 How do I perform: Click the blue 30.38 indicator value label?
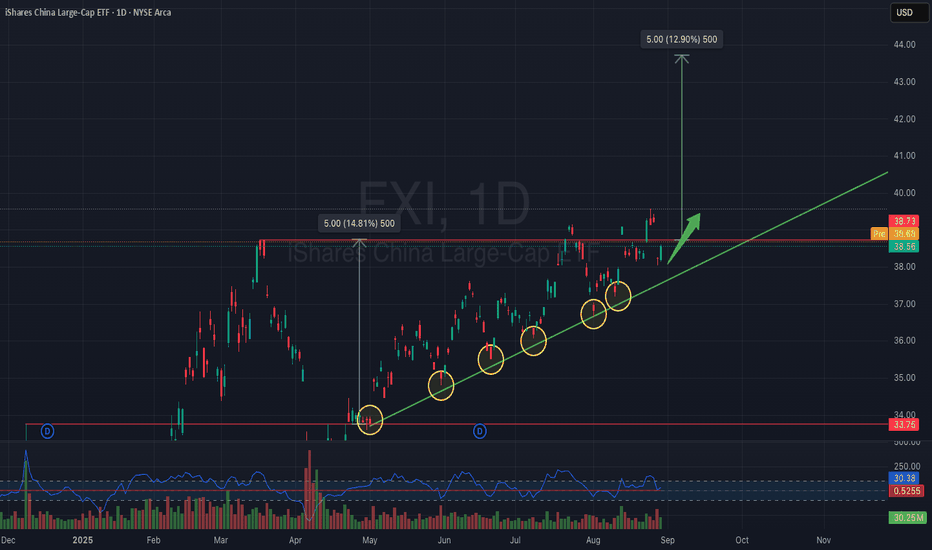(x=904, y=478)
